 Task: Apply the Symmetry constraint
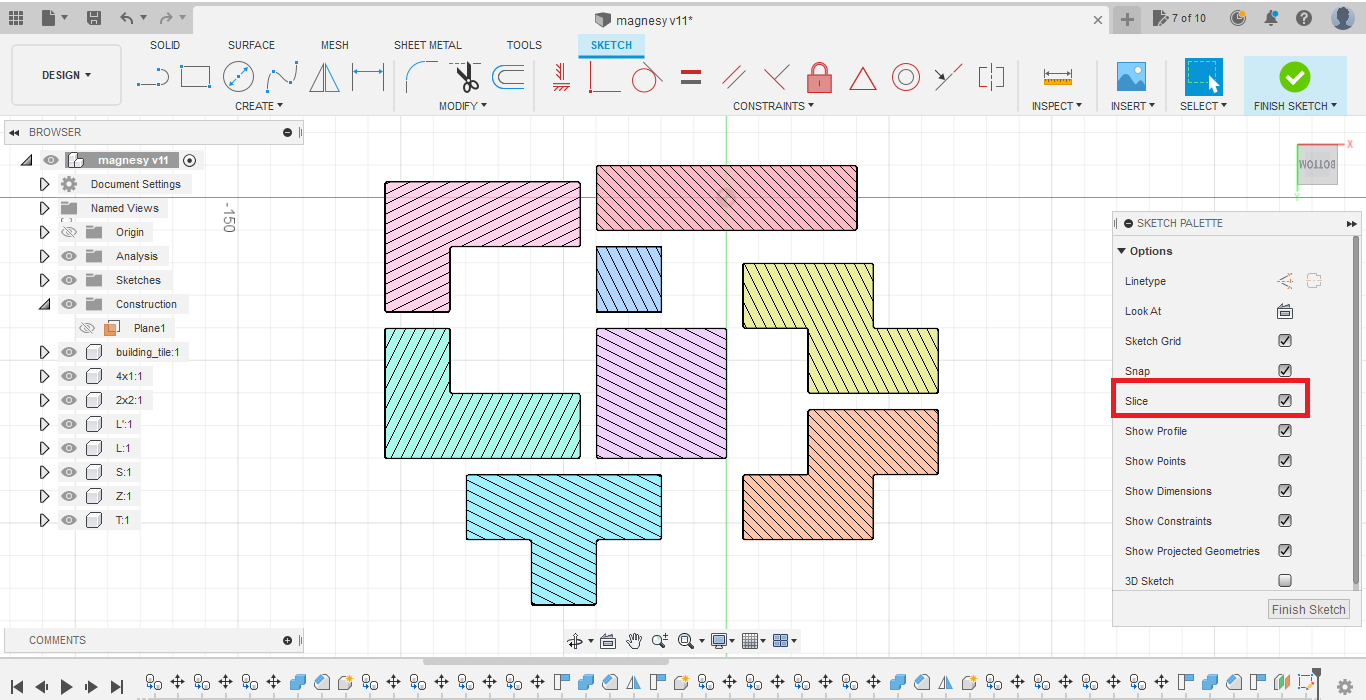(x=991, y=76)
